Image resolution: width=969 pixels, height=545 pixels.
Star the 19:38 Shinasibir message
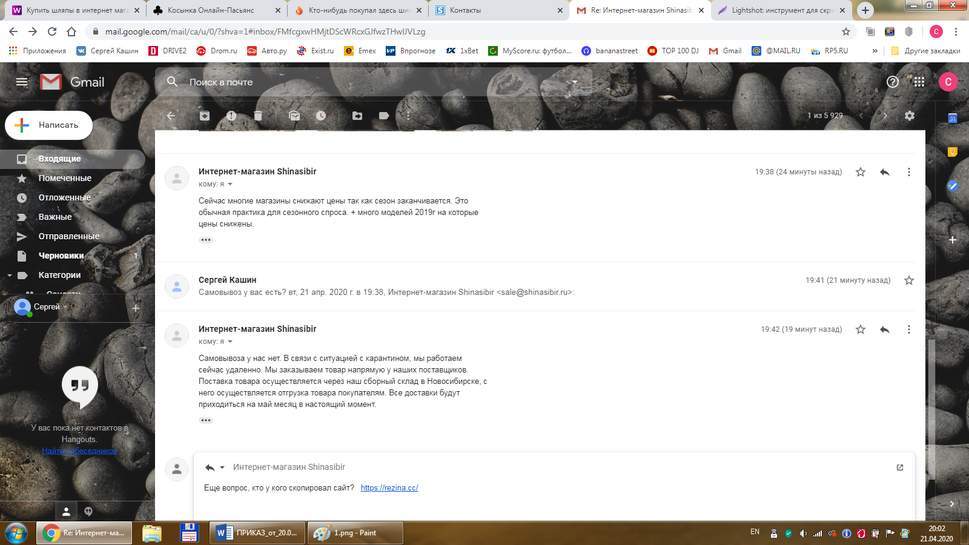click(x=860, y=172)
